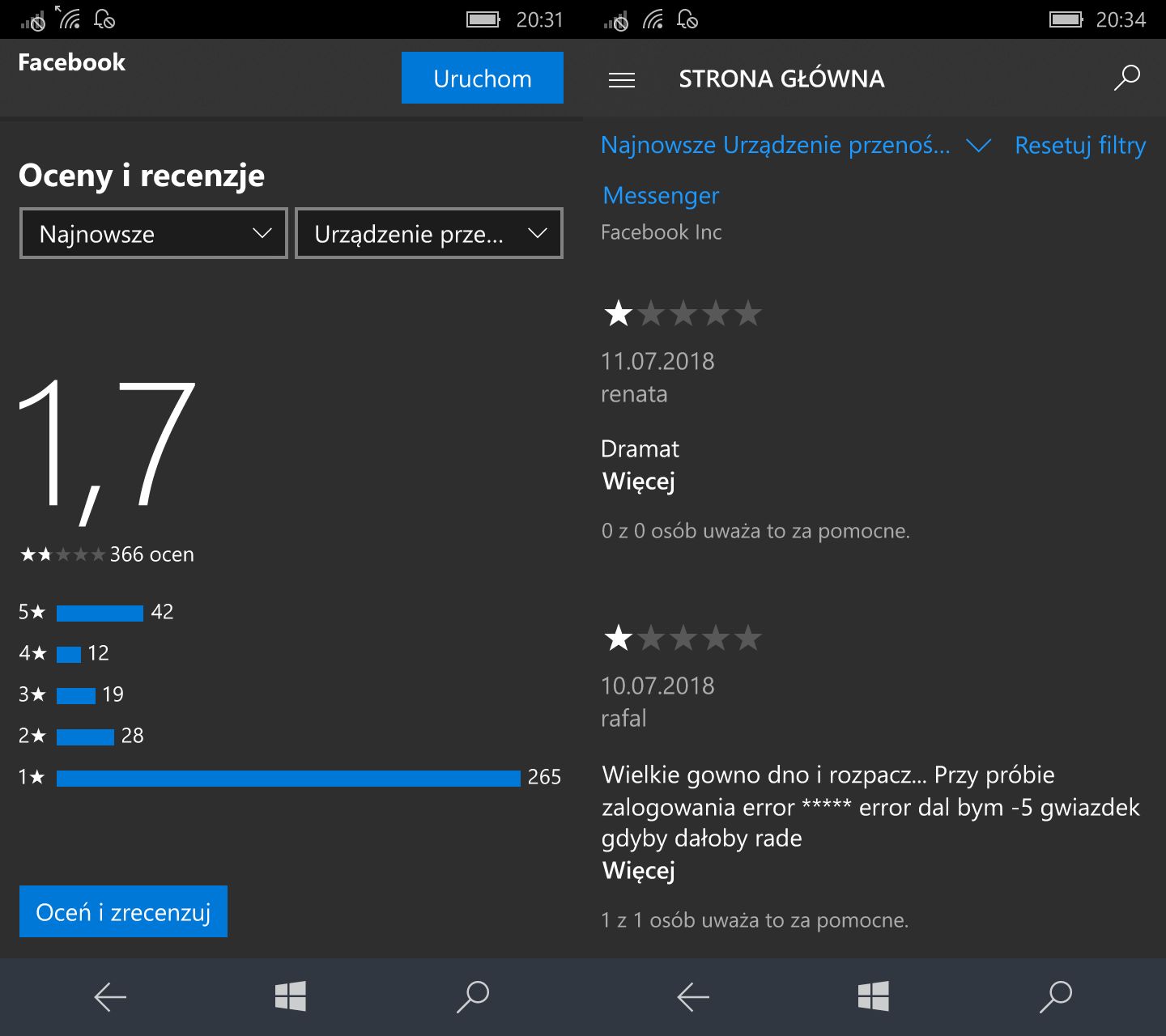Tap the signal strength icon on the 20:34 screen
The image size is (1166, 1036).
(x=616, y=20)
